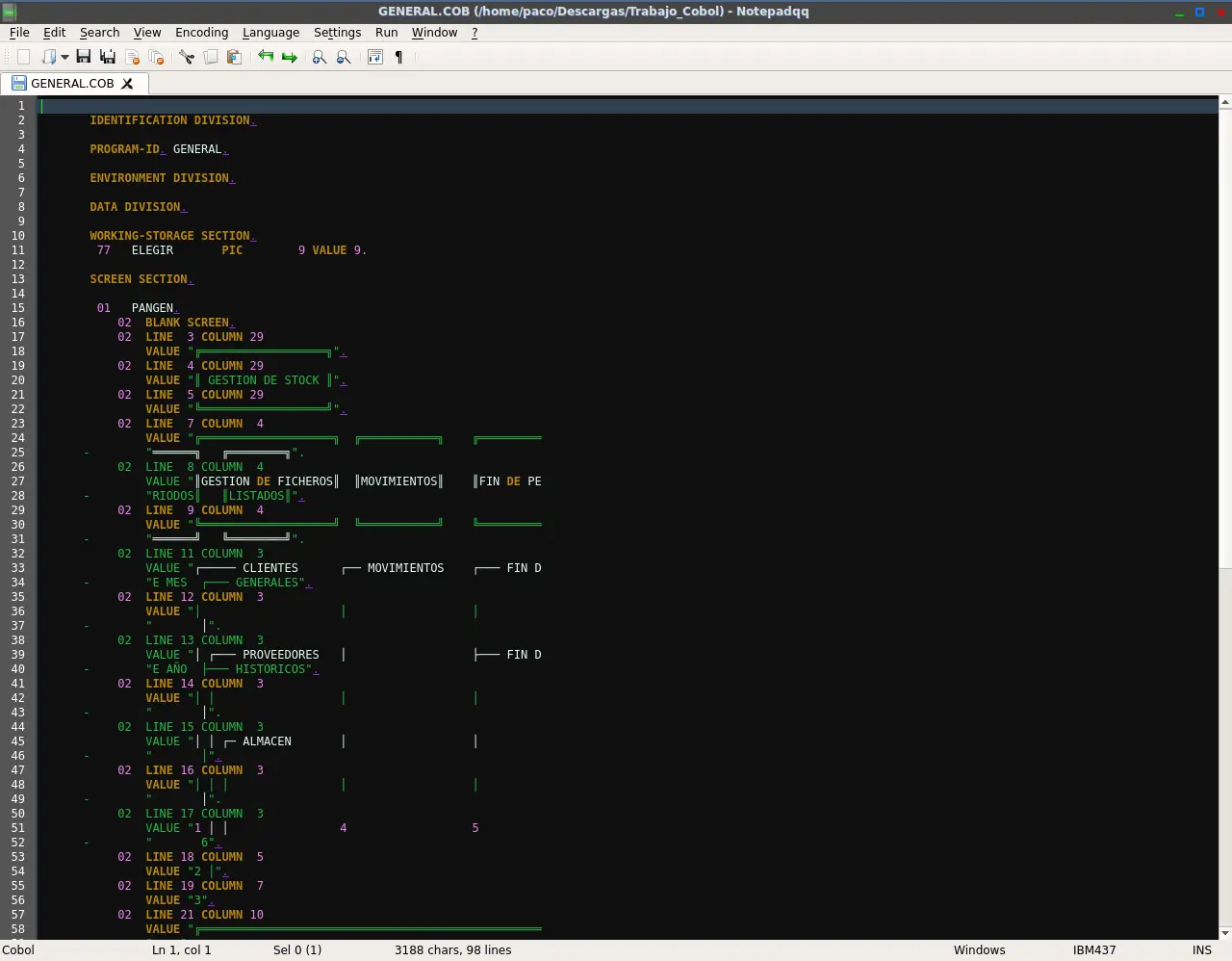Viewport: 1232px width, 961px height.
Task: Undo with the green left arrow
Action: tap(266, 57)
